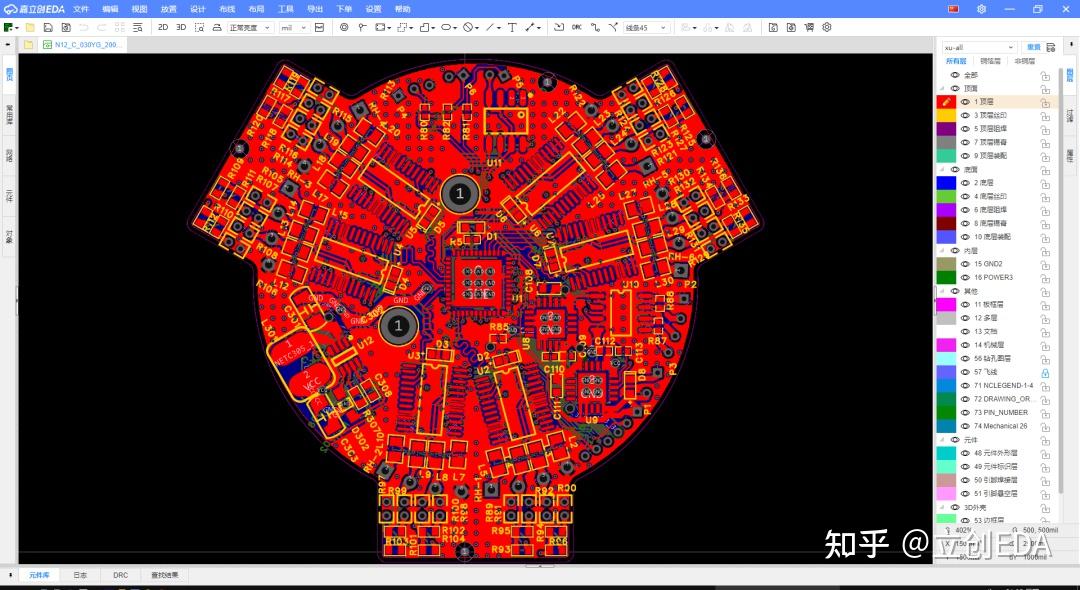
Task: Select the 所有层 filter tab
Action: coord(956,61)
